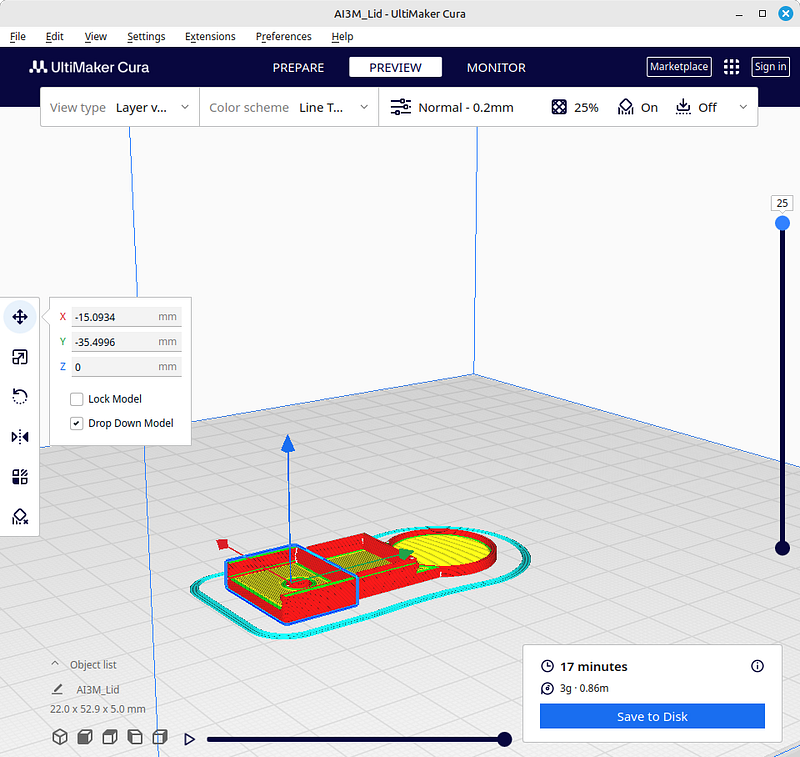Click the layer number 25 box
The image size is (800, 757).
(782, 203)
